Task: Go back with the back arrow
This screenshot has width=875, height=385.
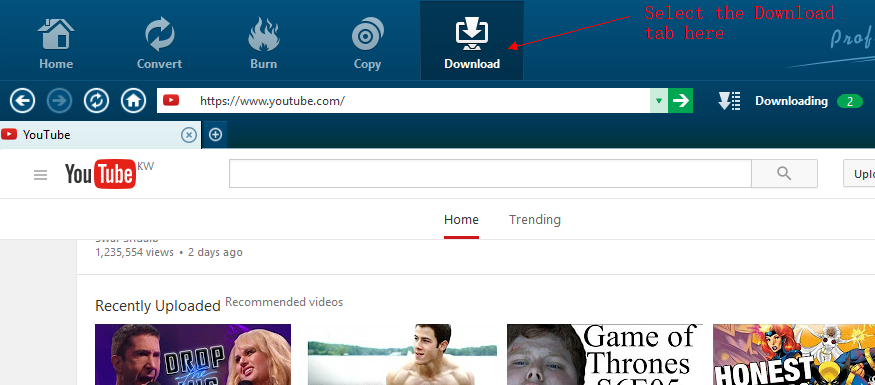Action: 22,101
